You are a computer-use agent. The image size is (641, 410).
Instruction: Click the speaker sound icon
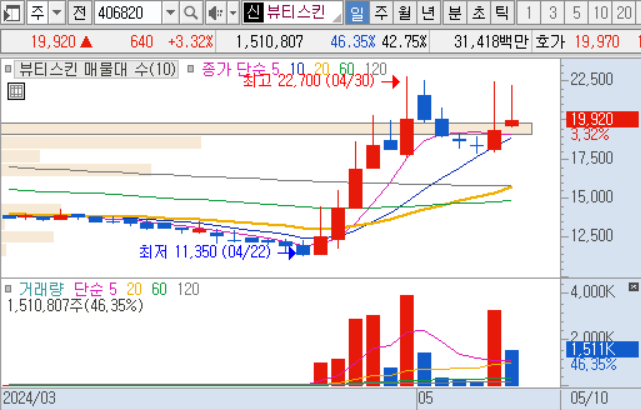[x=215, y=13]
